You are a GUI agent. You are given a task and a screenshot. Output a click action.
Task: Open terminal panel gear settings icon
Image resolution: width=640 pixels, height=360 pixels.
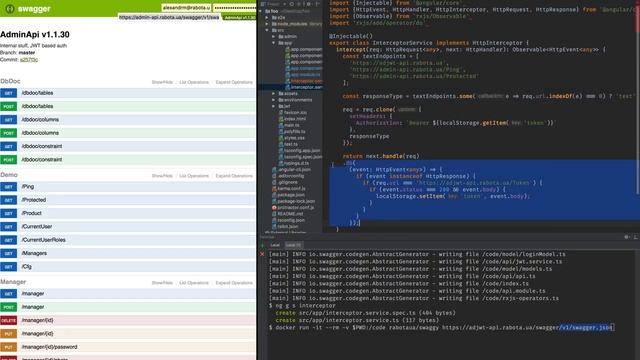pyautogui.click(x=627, y=237)
